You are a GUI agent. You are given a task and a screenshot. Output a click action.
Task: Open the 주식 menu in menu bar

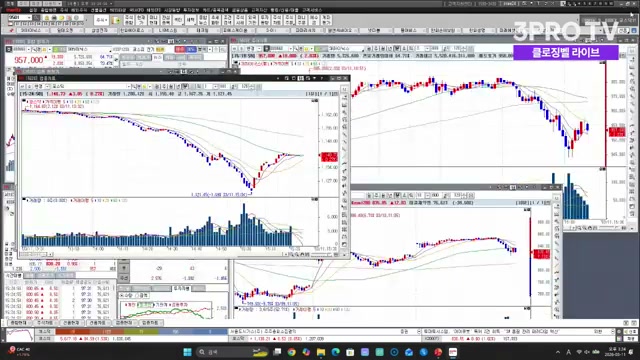click(64, 10)
